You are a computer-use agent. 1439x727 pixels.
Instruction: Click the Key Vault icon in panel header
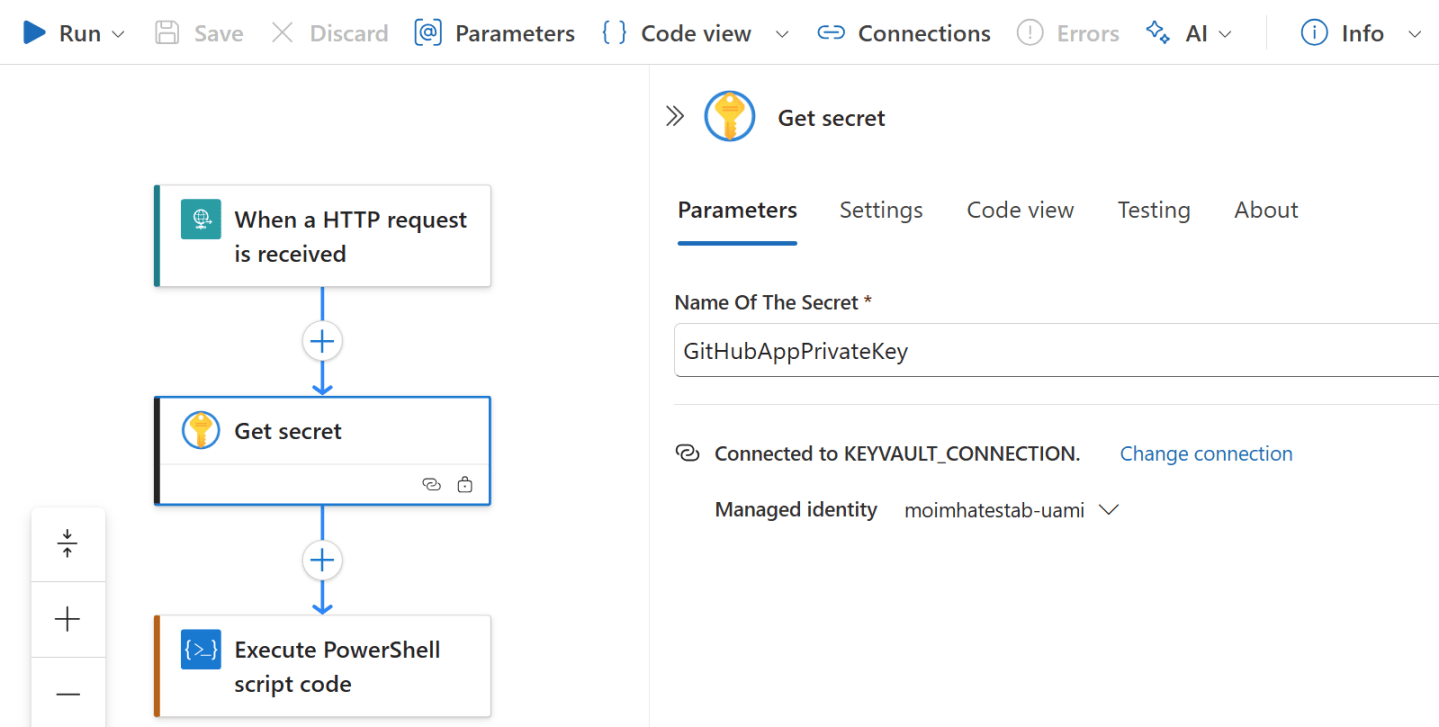pyautogui.click(x=730, y=116)
